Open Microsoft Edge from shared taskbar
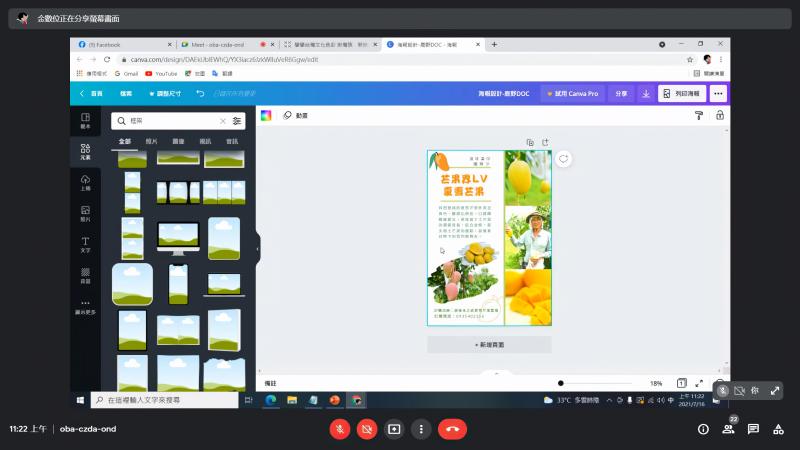The image size is (800, 450). (270, 400)
